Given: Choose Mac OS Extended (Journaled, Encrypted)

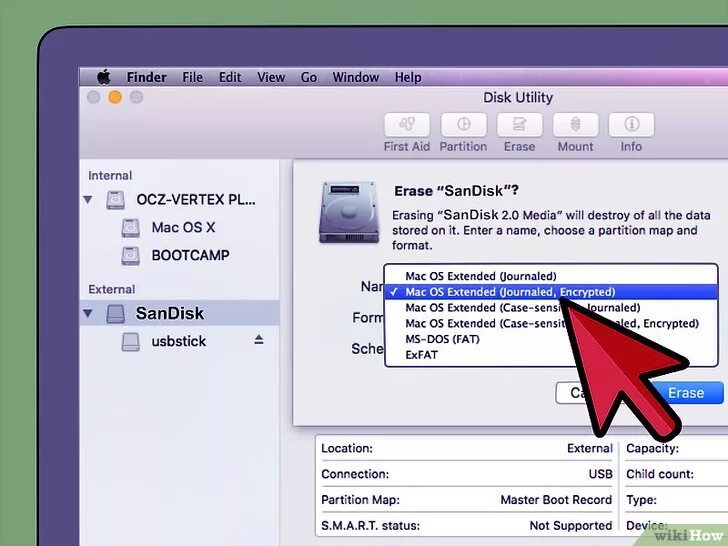Looking at the screenshot, I should tap(551, 292).
